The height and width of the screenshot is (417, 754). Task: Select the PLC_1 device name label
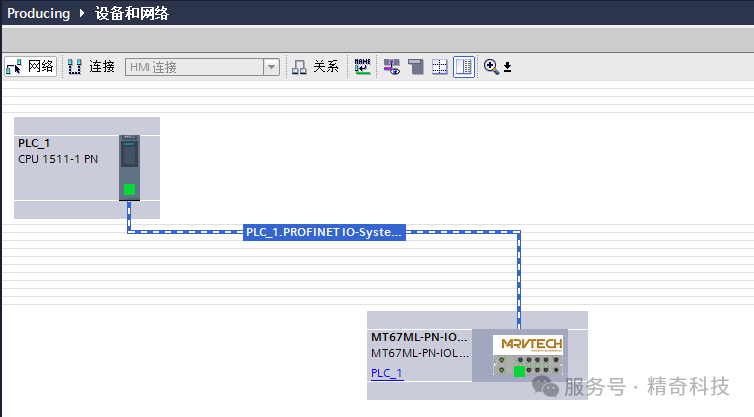[34, 143]
